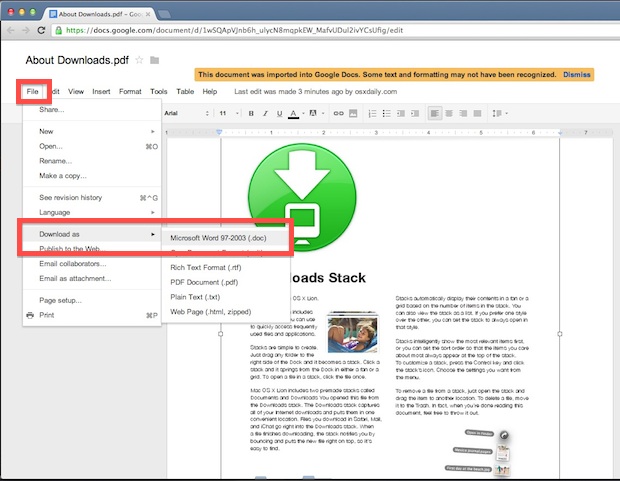
Task: Open the Format menu
Action: 130,91
